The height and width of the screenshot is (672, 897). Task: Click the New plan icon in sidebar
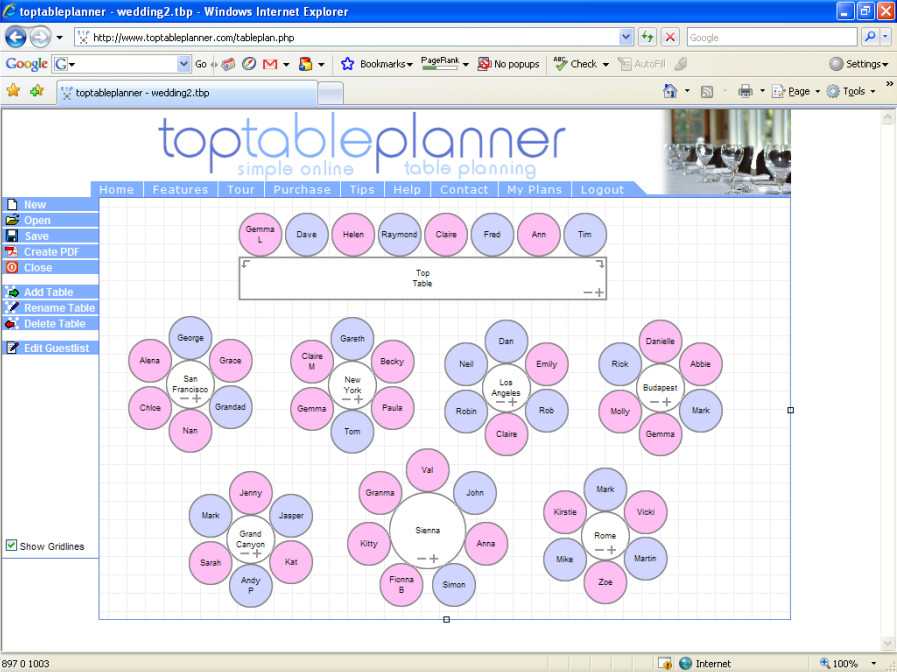(12, 204)
